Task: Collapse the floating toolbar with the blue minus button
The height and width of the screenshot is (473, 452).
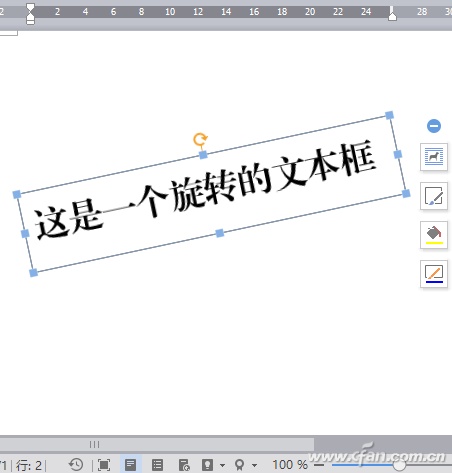Action: pyautogui.click(x=434, y=126)
